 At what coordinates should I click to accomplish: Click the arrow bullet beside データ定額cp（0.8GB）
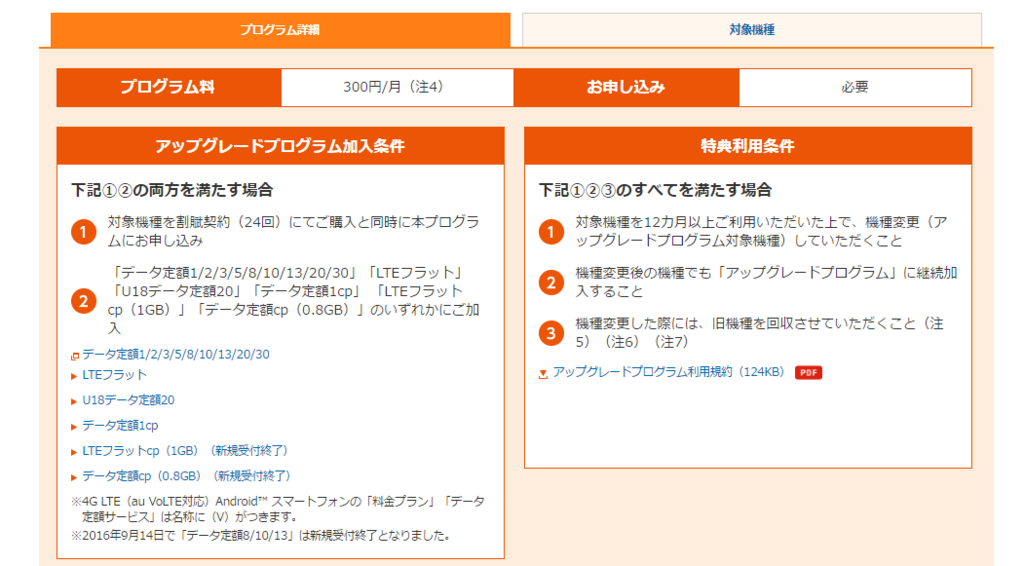coord(74,478)
